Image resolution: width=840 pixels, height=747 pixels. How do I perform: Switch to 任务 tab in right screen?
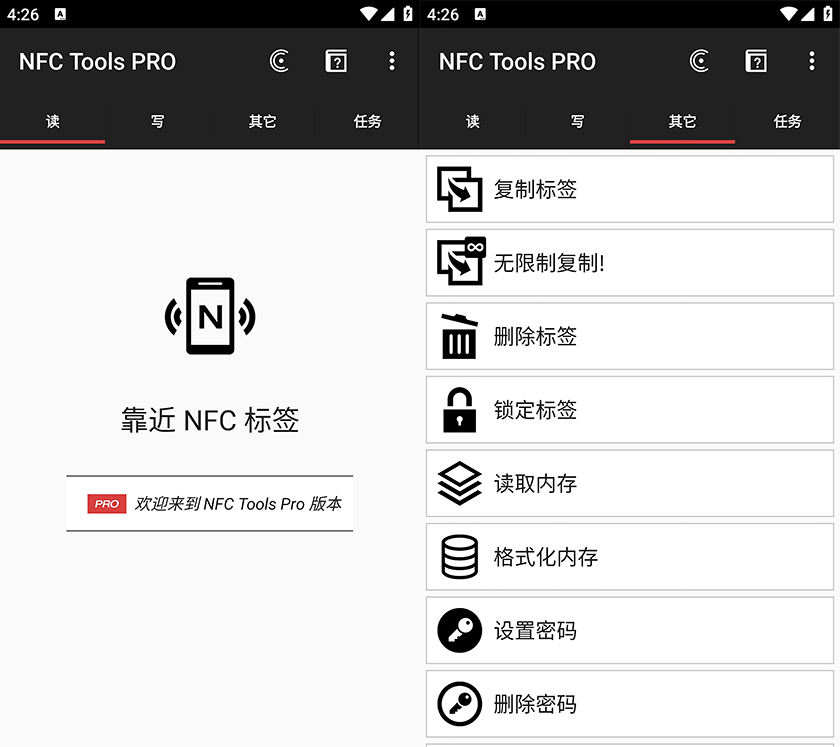coord(788,122)
